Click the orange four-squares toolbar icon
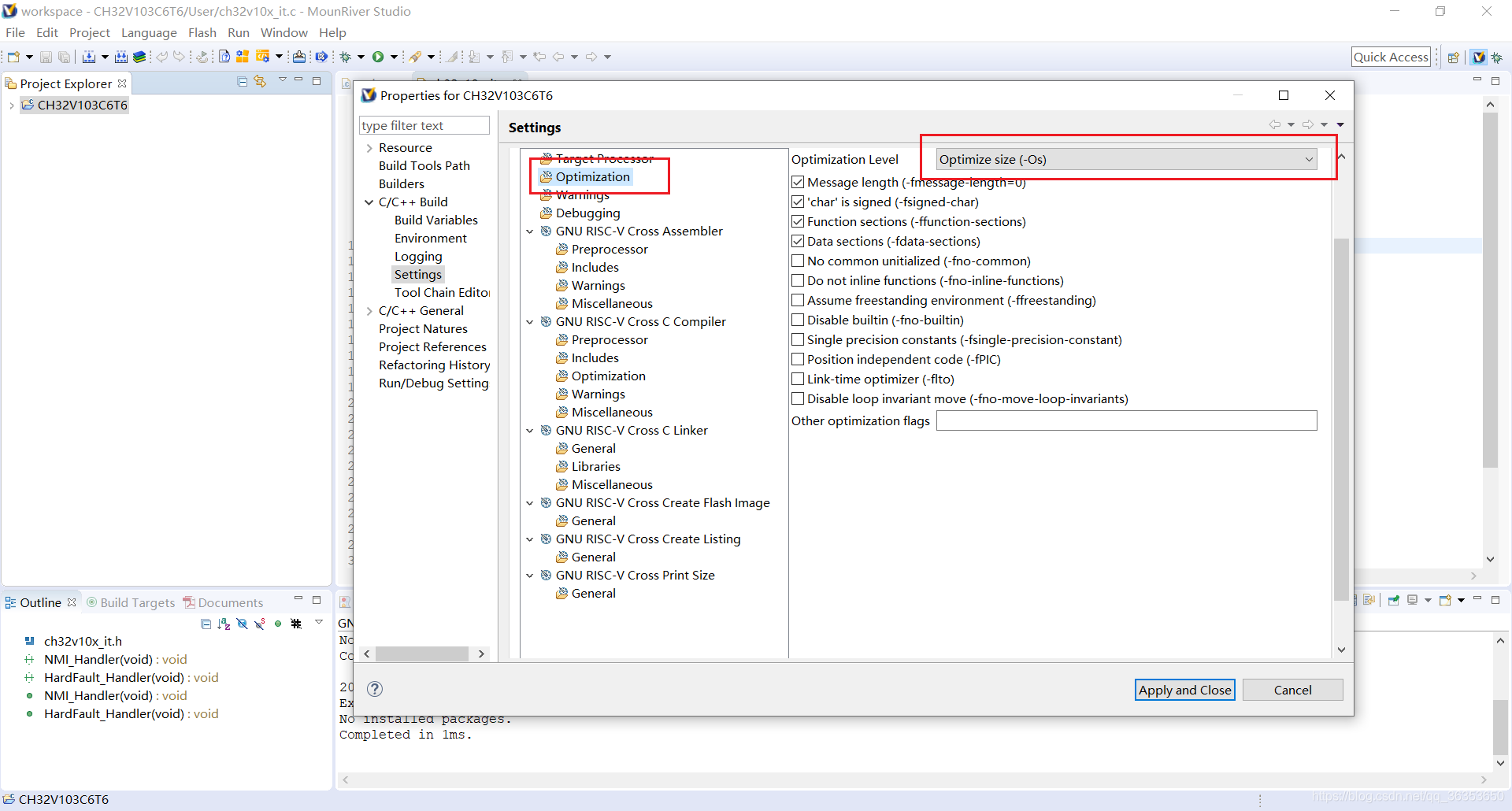The height and width of the screenshot is (811, 1512). [x=243, y=57]
